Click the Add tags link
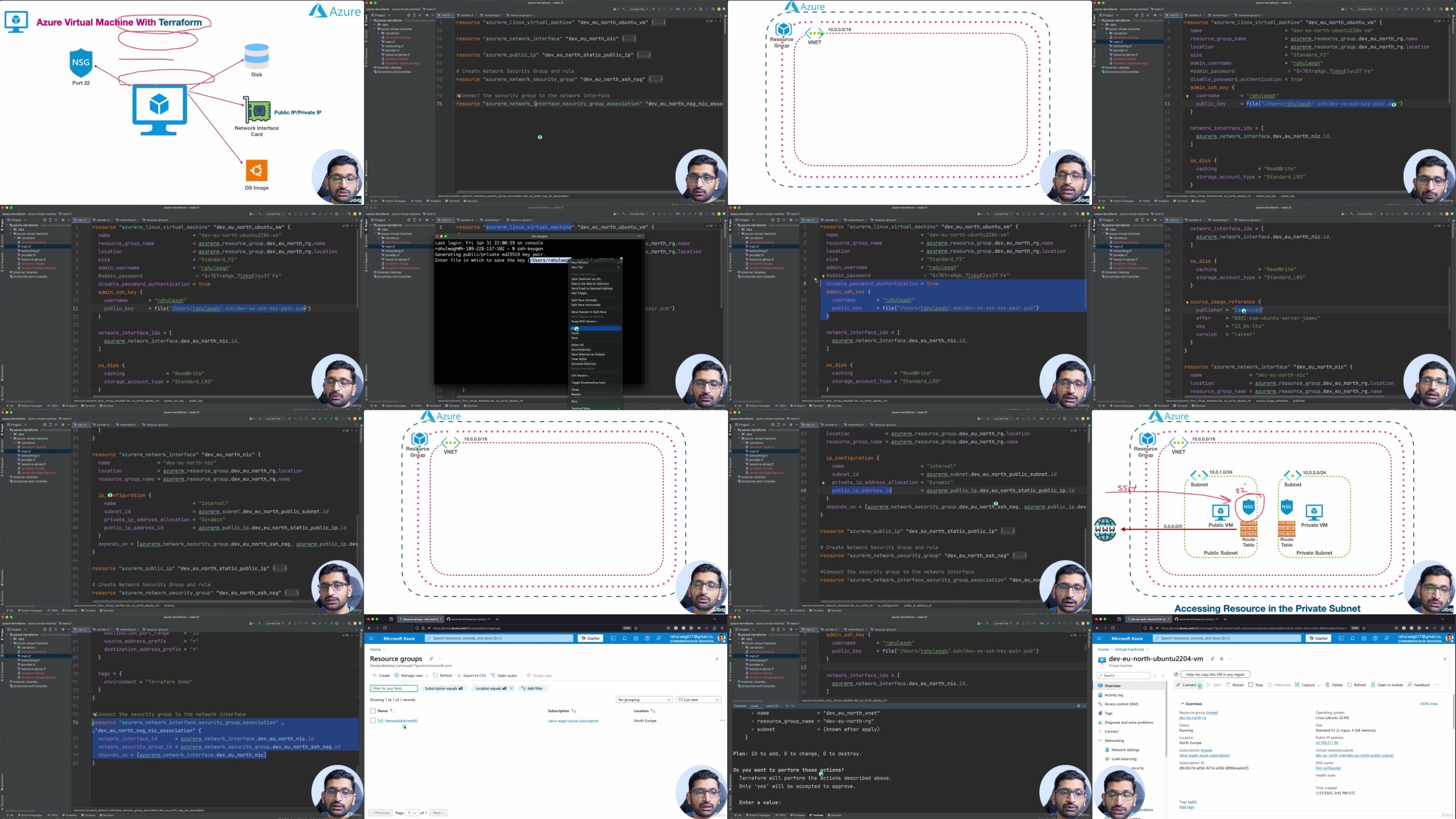Image resolution: width=1456 pixels, height=819 pixels. (x=1186, y=807)
